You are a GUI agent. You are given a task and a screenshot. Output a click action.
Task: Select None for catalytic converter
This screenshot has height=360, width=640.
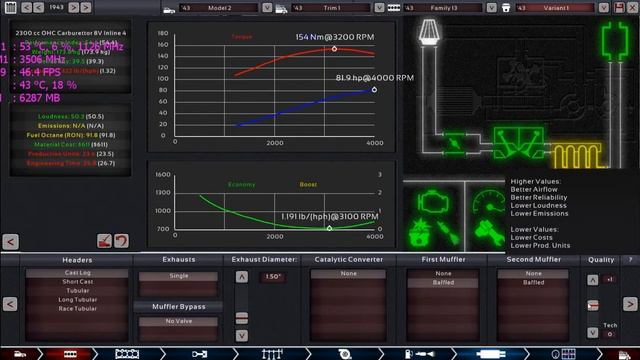point(348,273)
